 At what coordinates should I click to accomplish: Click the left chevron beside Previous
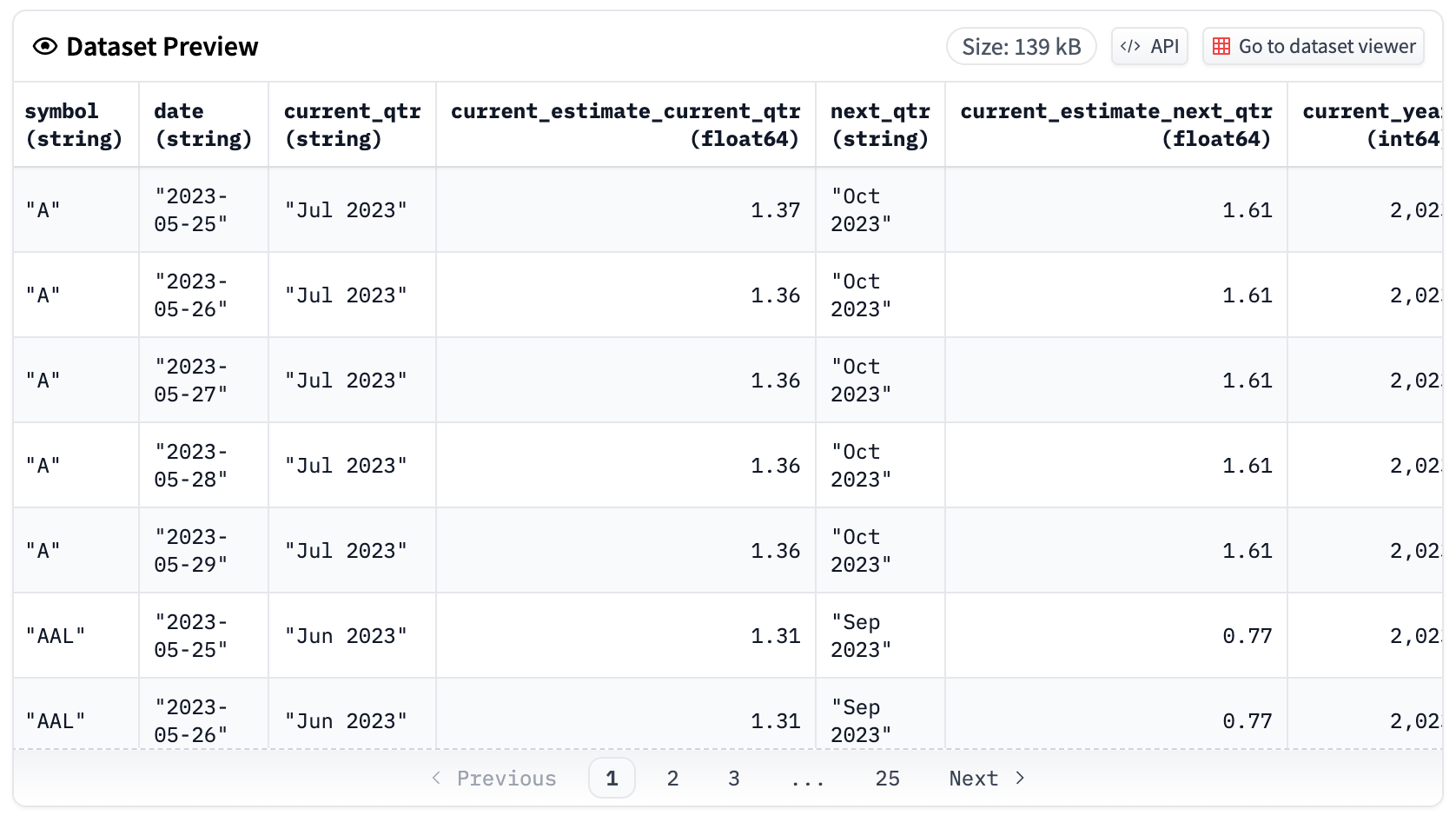(x=436, y=778)
